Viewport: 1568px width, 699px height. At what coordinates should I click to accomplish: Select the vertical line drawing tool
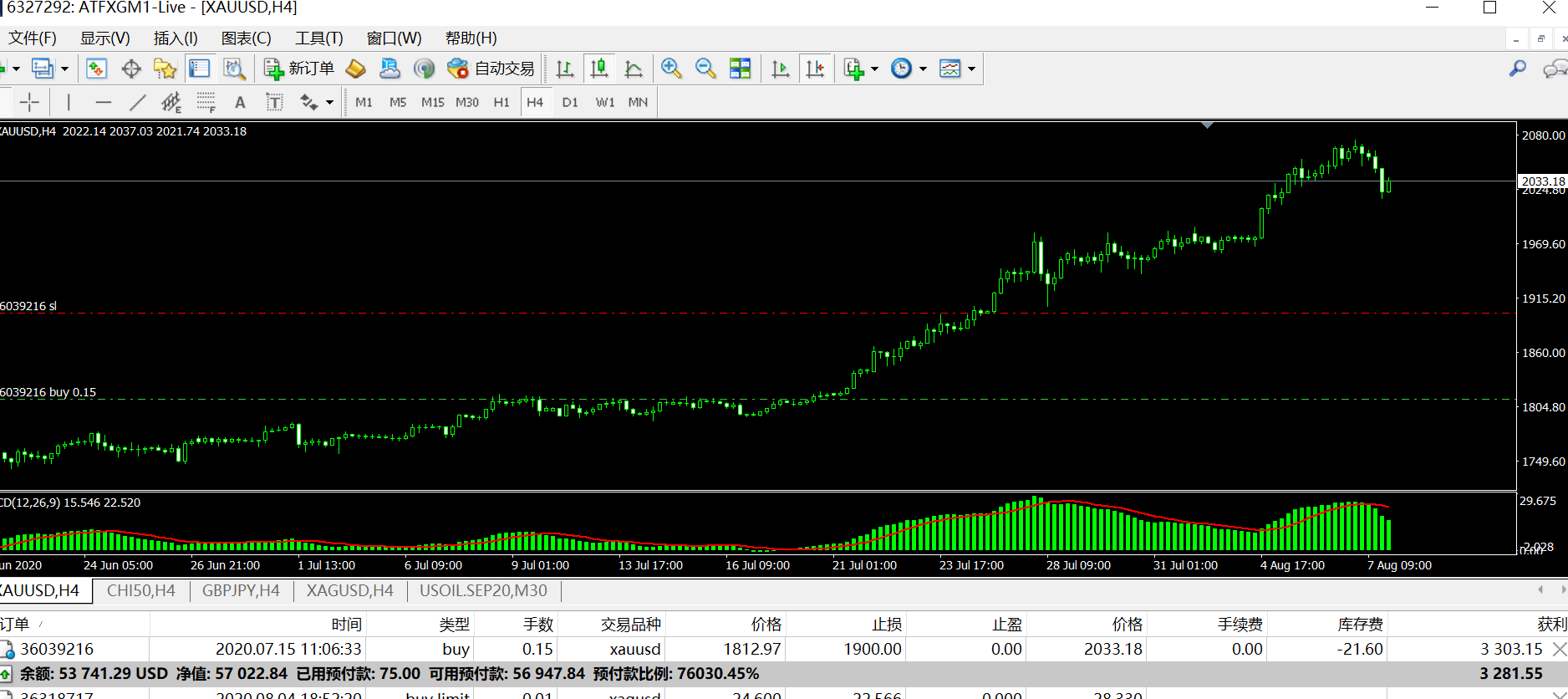(69, 102)
